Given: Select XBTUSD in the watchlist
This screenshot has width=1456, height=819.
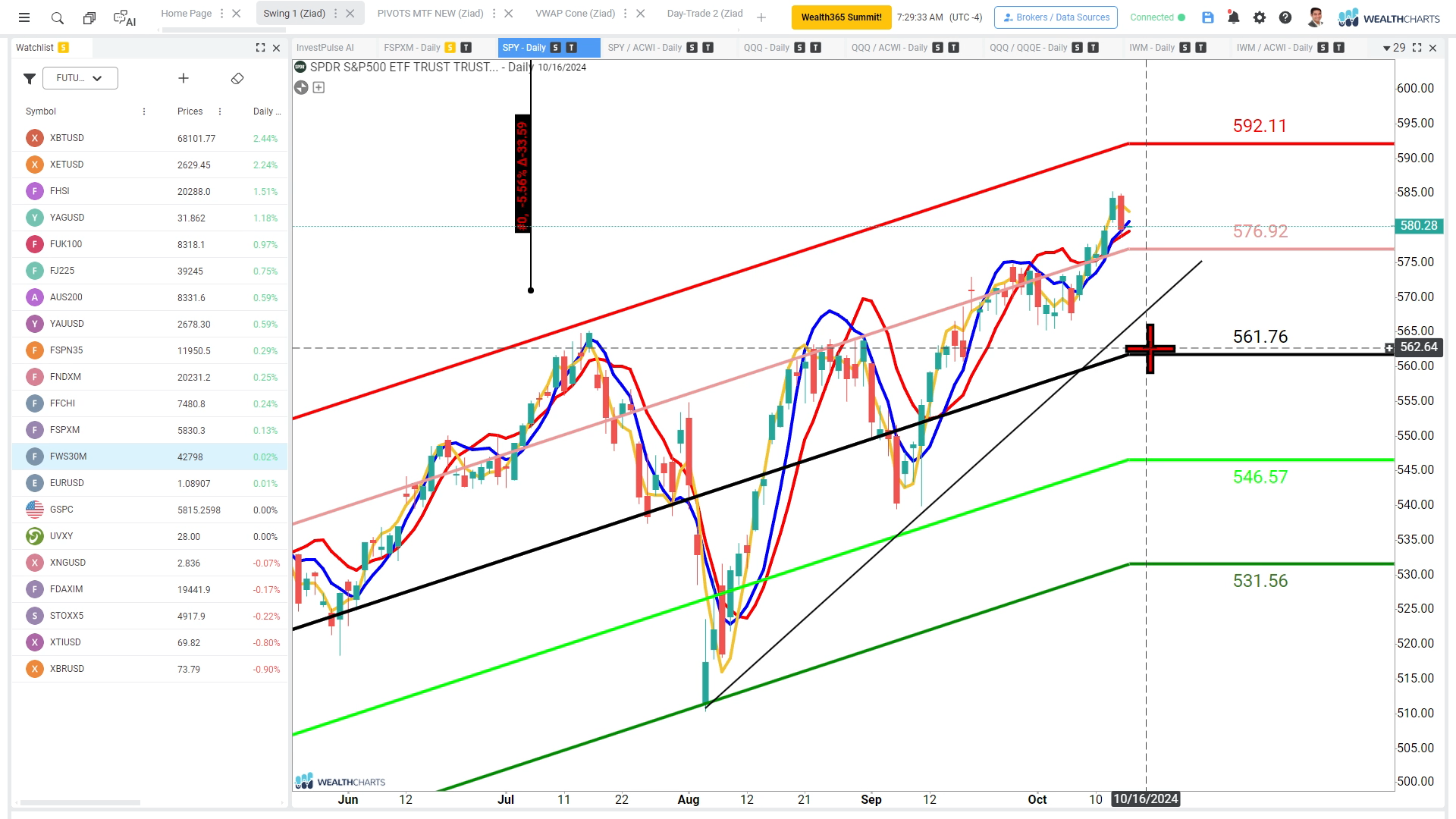Looking at the screenshot, I should click(x=149, y=138).
